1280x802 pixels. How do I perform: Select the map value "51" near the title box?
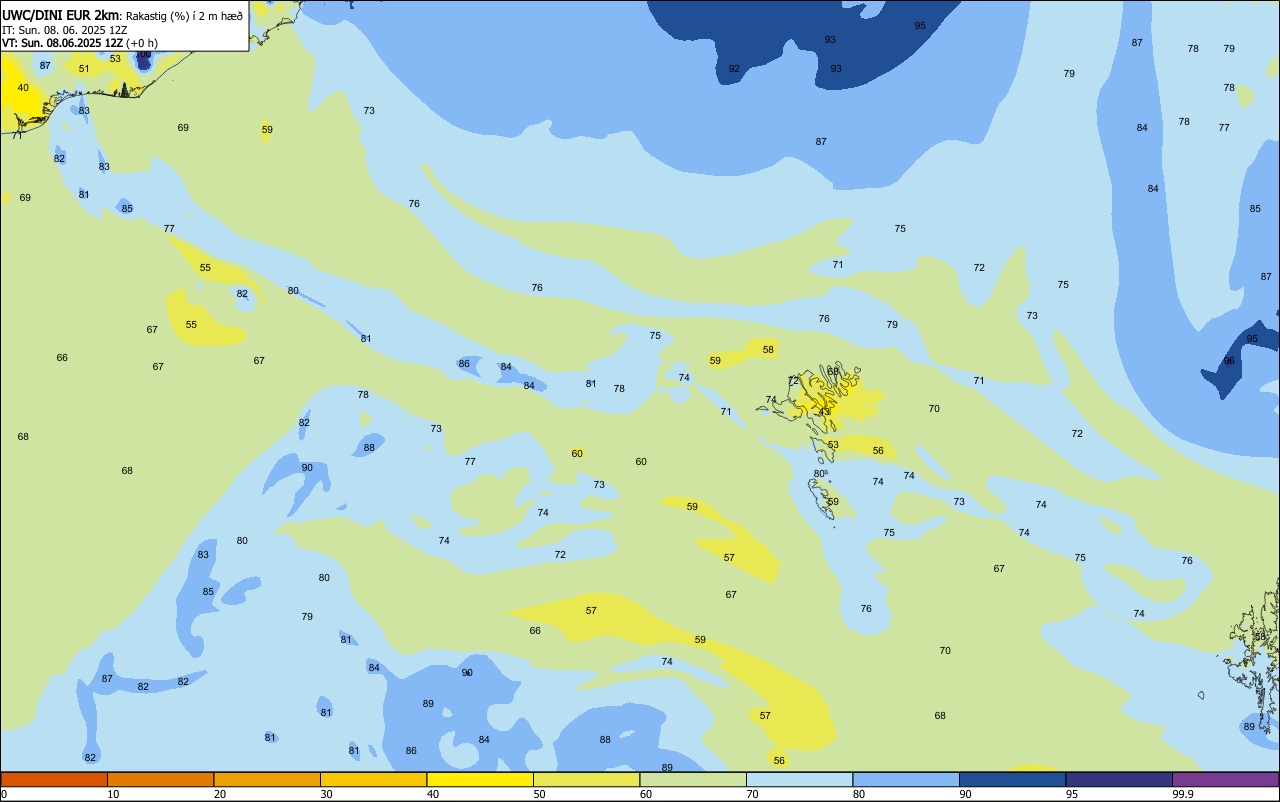click(x=84, y=69)
